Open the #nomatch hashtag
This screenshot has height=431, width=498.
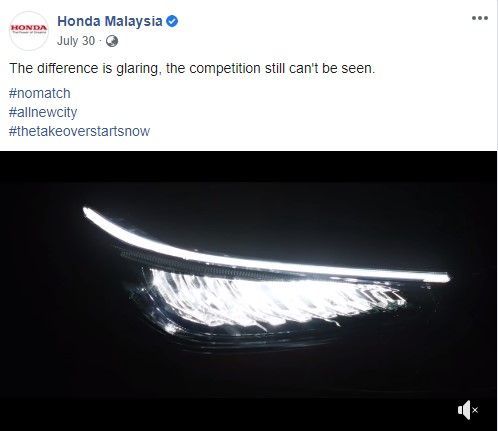(40, 93)
